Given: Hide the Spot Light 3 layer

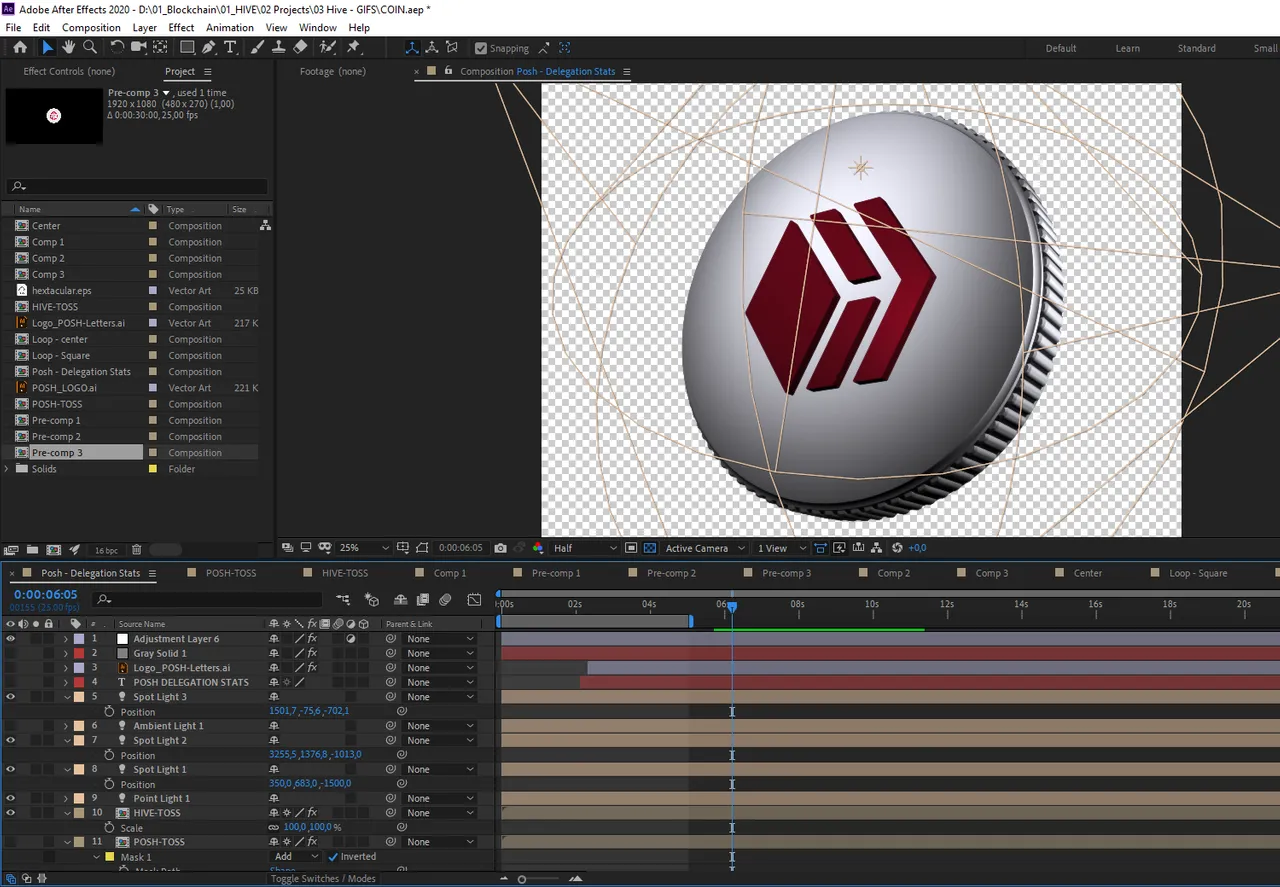Looking at the screenshot, I should click(x=11, y=697).
